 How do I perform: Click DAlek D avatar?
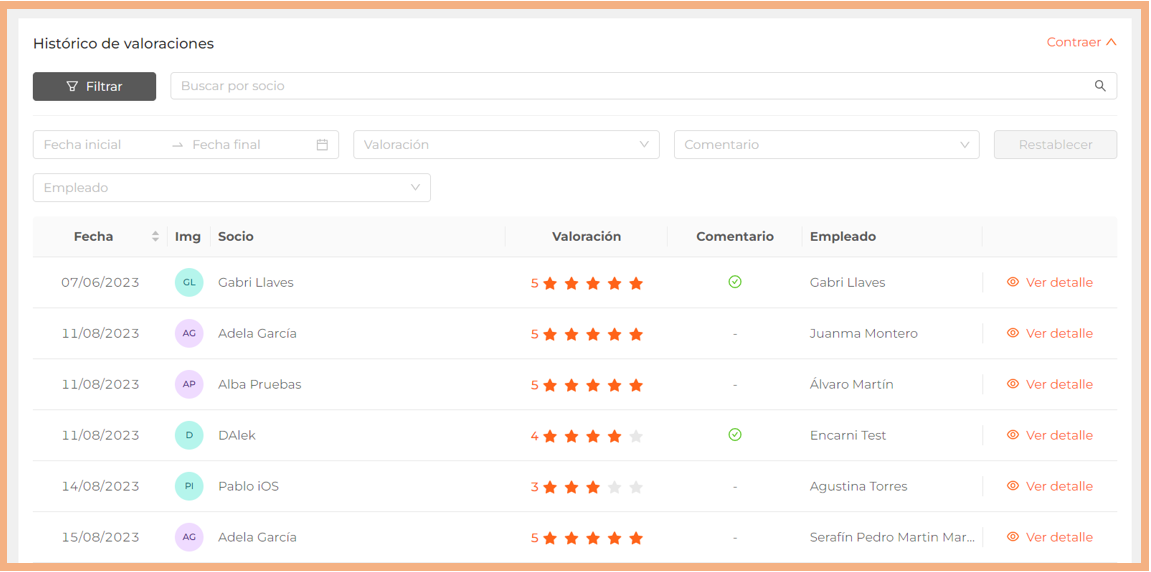point(189,435)
